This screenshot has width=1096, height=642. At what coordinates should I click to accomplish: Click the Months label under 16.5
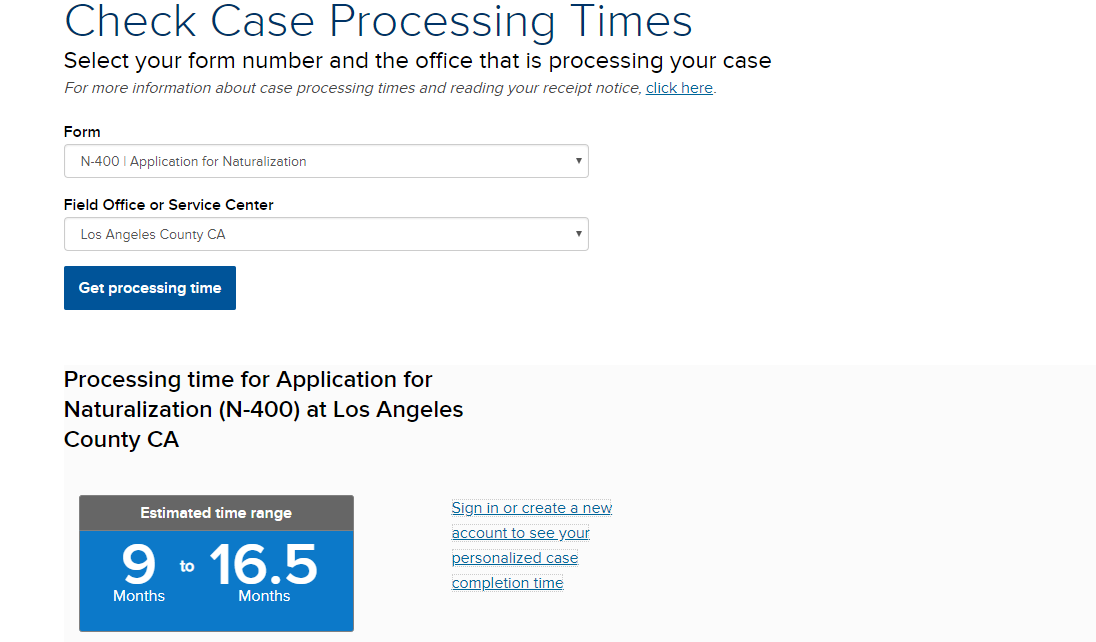tap(264, 596)
